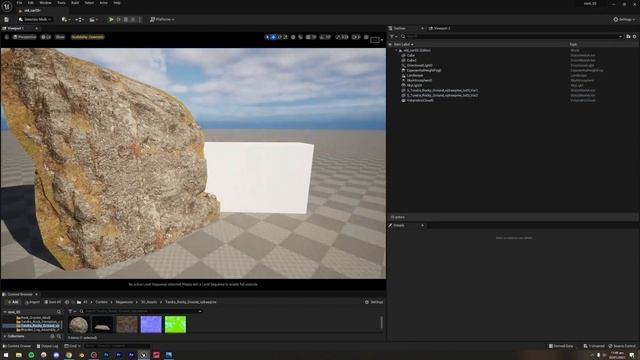The image size is (640, 360).
Task: Select the Cube2 actor in Outliner
Action: (x=411, y=60)
